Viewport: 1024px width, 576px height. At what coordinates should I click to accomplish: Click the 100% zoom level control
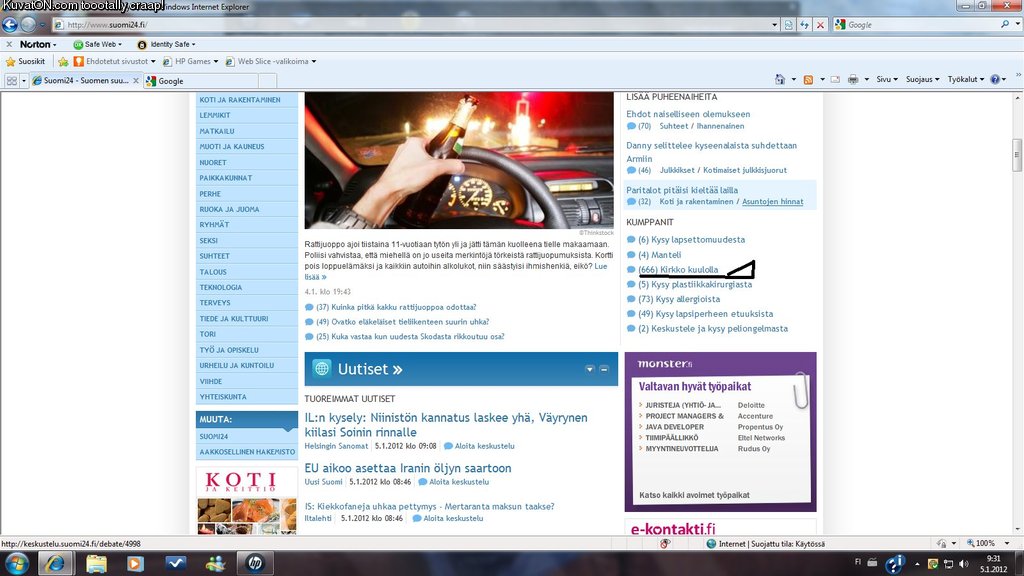984,544
